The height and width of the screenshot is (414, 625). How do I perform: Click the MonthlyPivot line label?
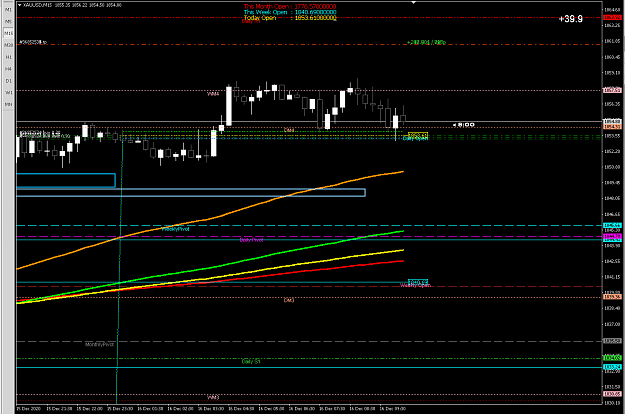click(x=100, y=344)
